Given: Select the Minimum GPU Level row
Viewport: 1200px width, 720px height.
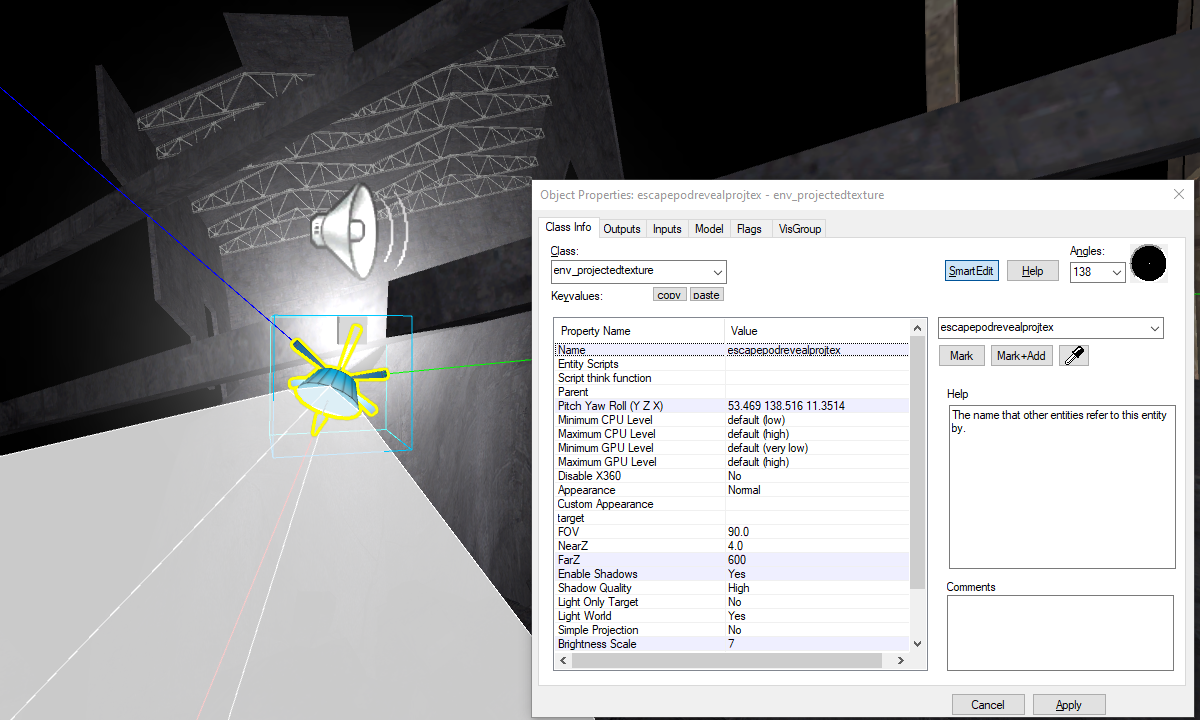Looking at the screenshot, I should pos(732,448).
